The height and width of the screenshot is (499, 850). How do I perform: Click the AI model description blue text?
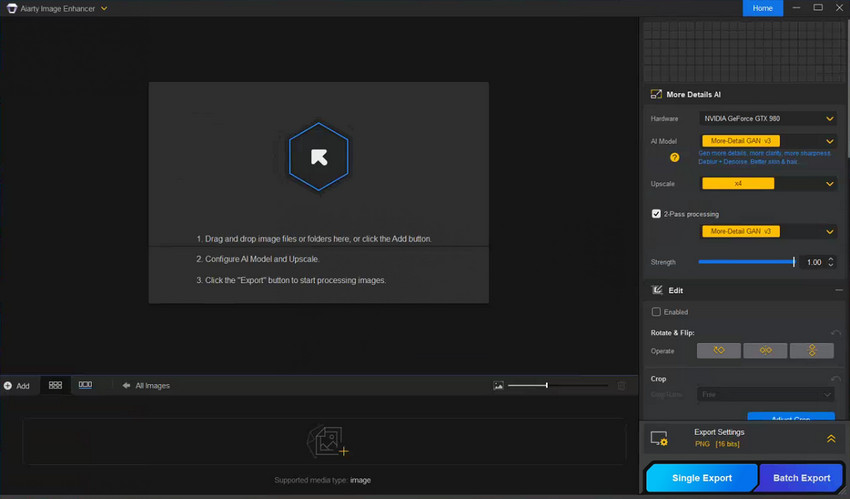[764, 158]
